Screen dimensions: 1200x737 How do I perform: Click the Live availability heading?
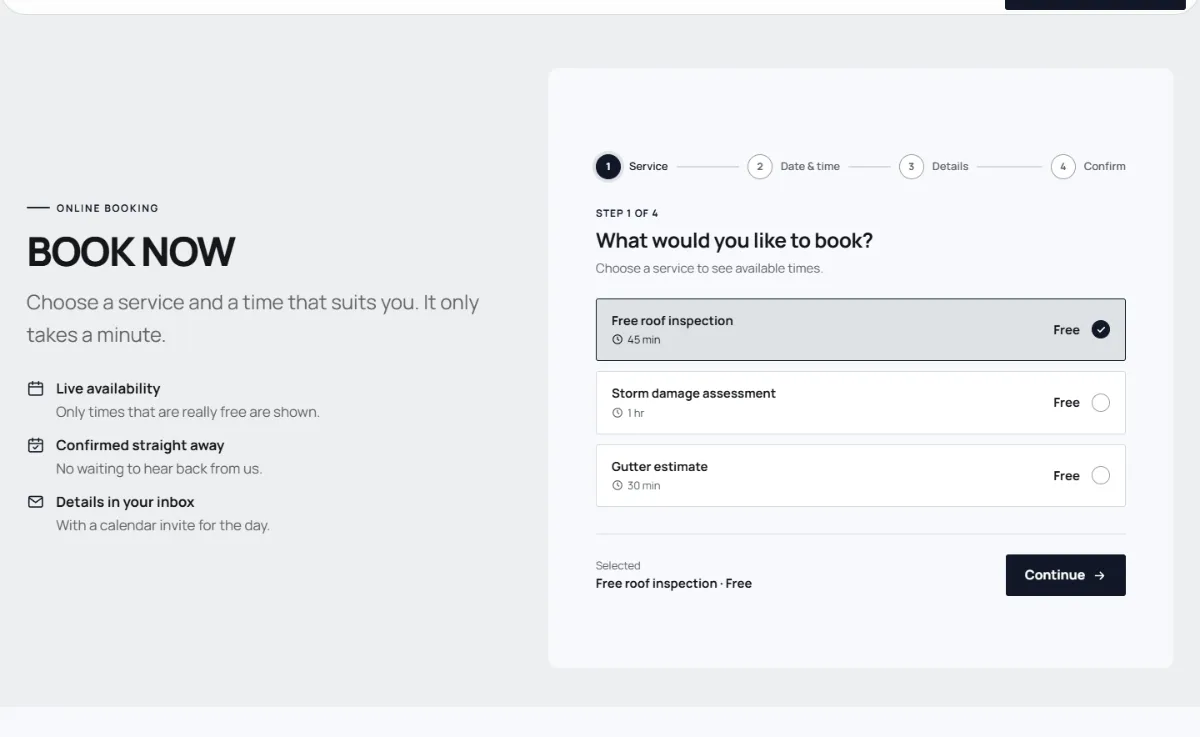pyautogui.click(x=108, y=389)
